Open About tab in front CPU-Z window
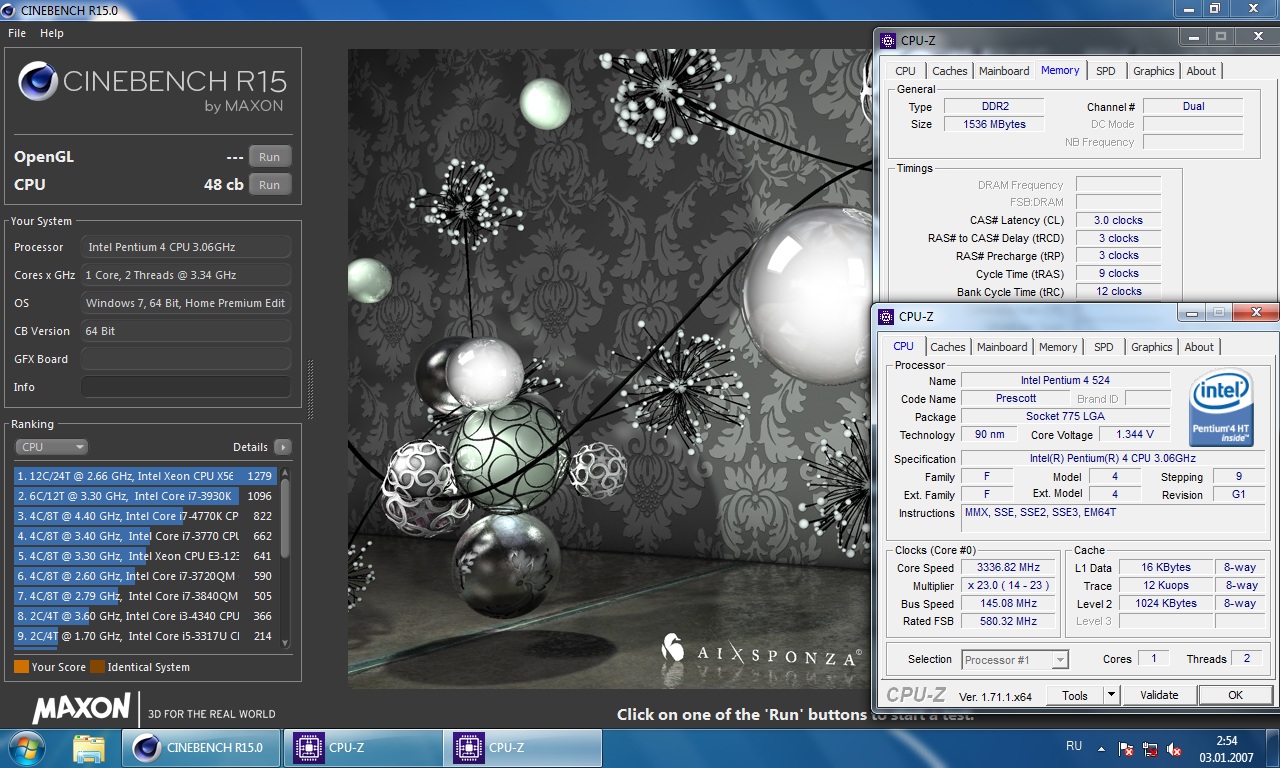 click(1199, 347)
